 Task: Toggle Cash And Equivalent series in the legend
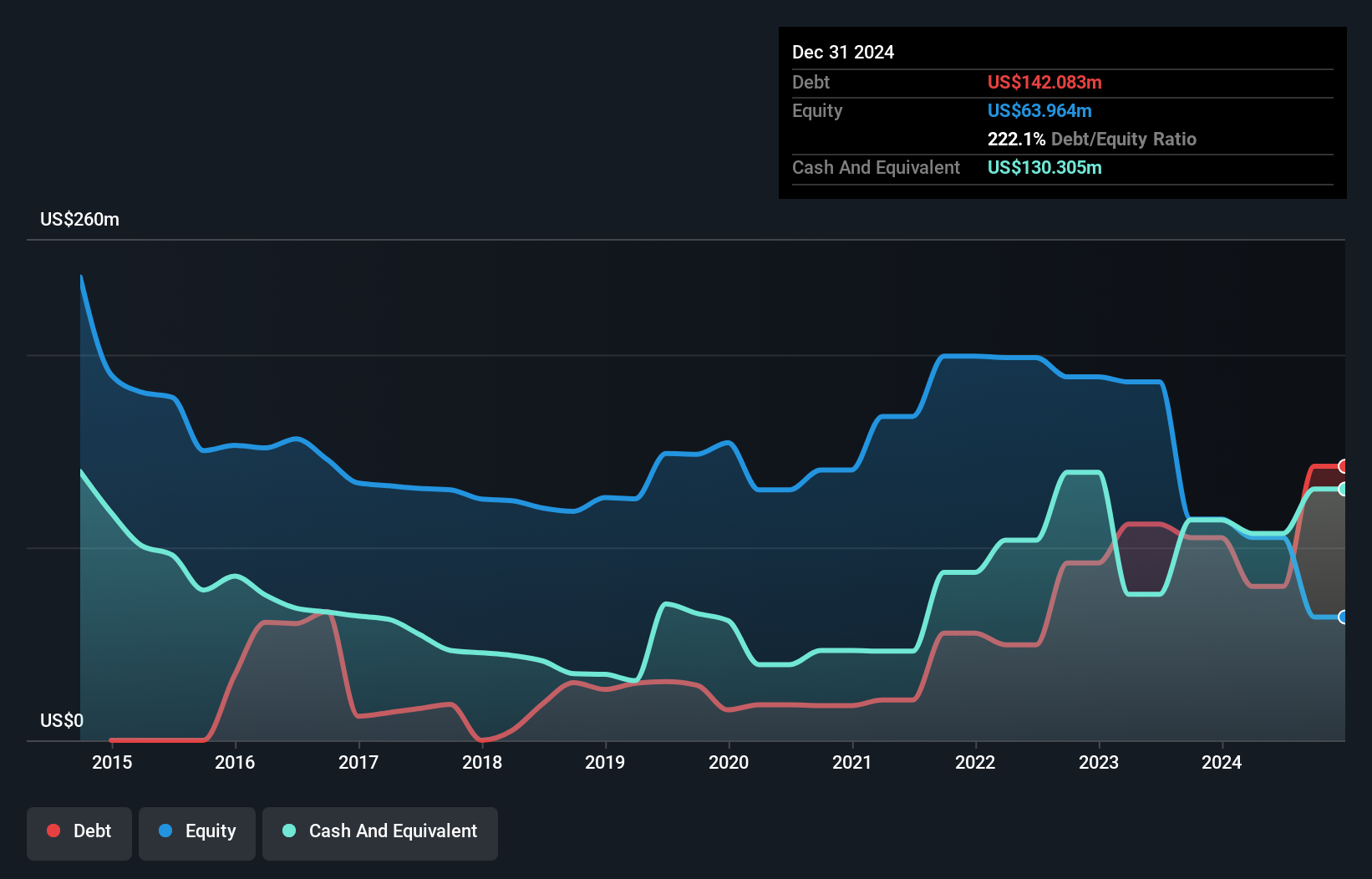pos(380,833)
